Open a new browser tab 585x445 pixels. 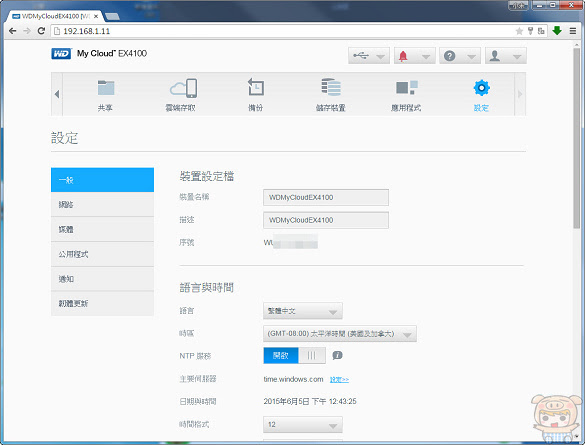tap(112, 16)
